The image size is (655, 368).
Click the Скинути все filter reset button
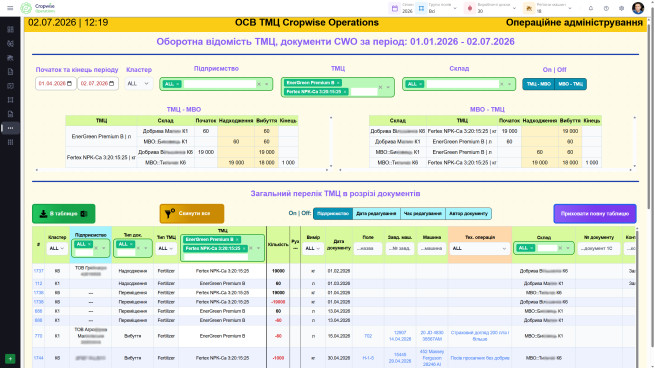coord(192,213)
